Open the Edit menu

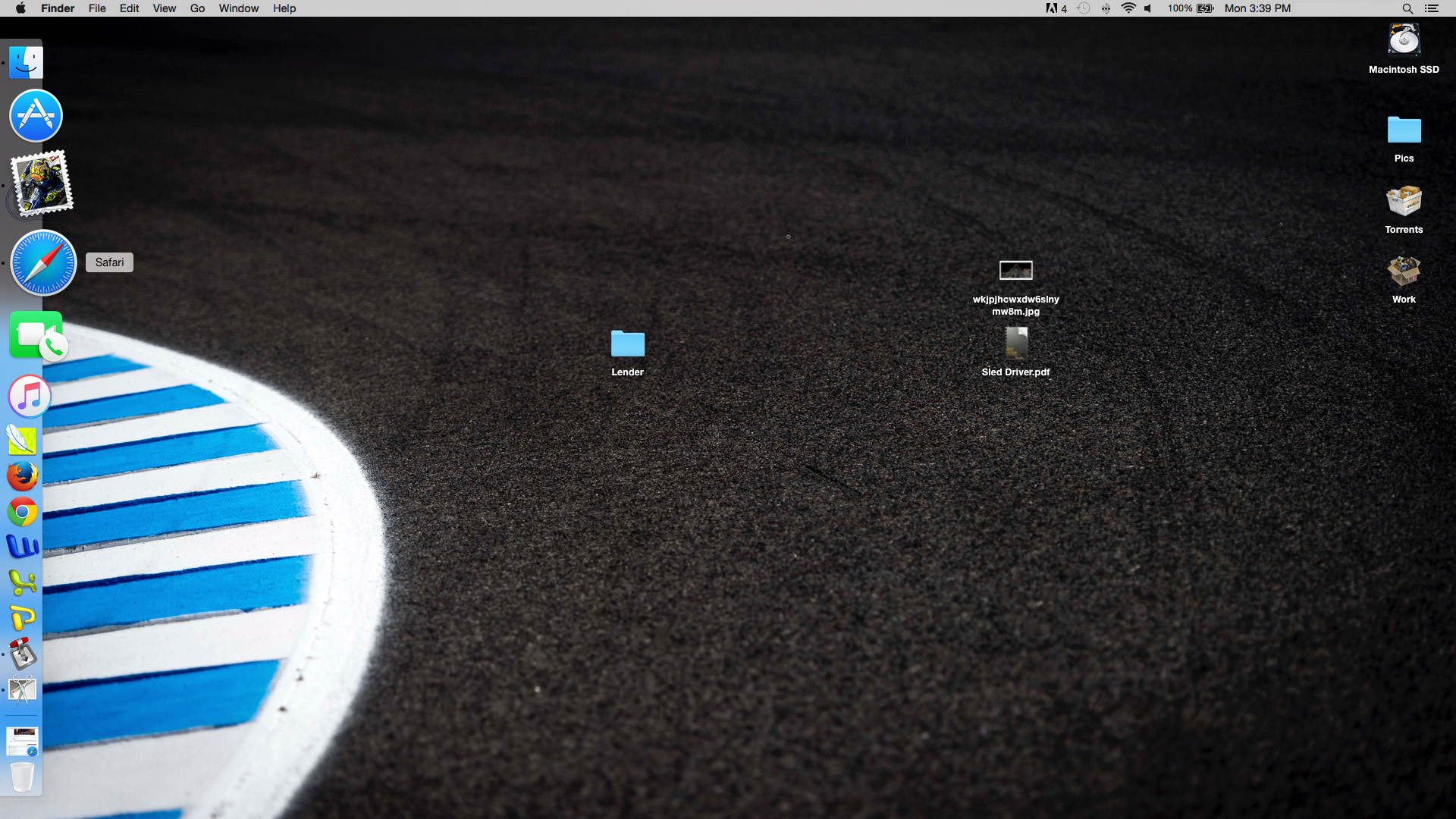130,8
